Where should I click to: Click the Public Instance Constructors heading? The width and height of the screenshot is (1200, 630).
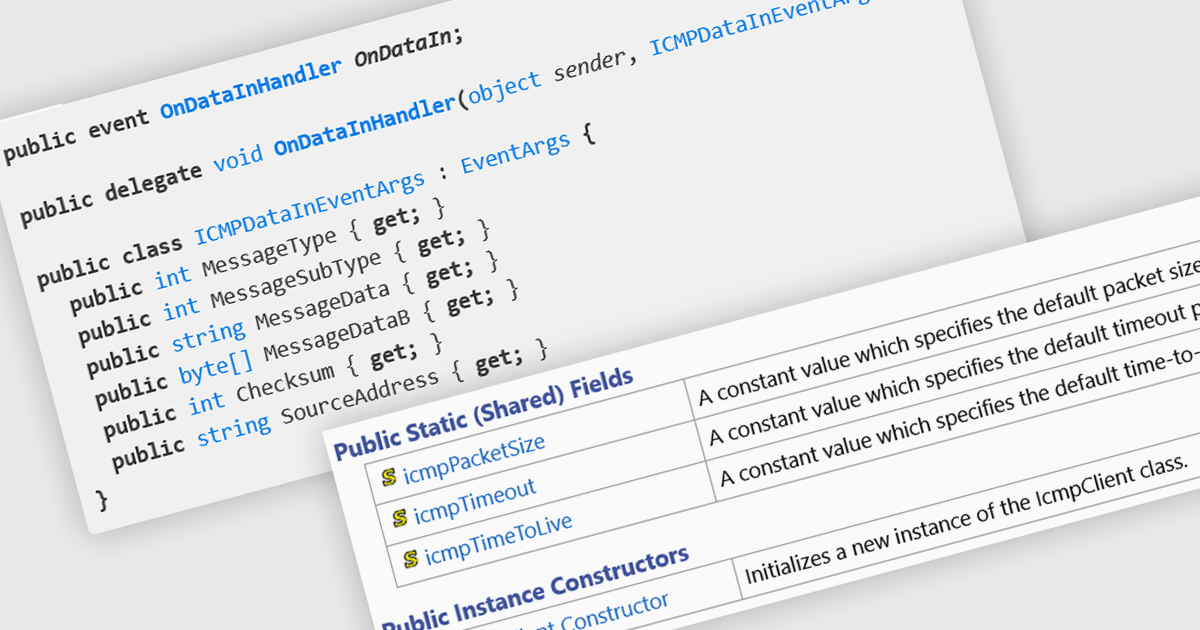click(x=535, y=586)
